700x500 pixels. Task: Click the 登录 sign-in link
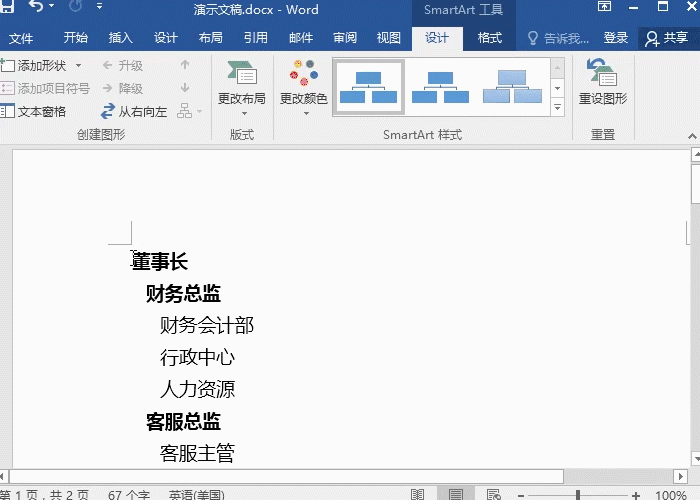point(616,38)
